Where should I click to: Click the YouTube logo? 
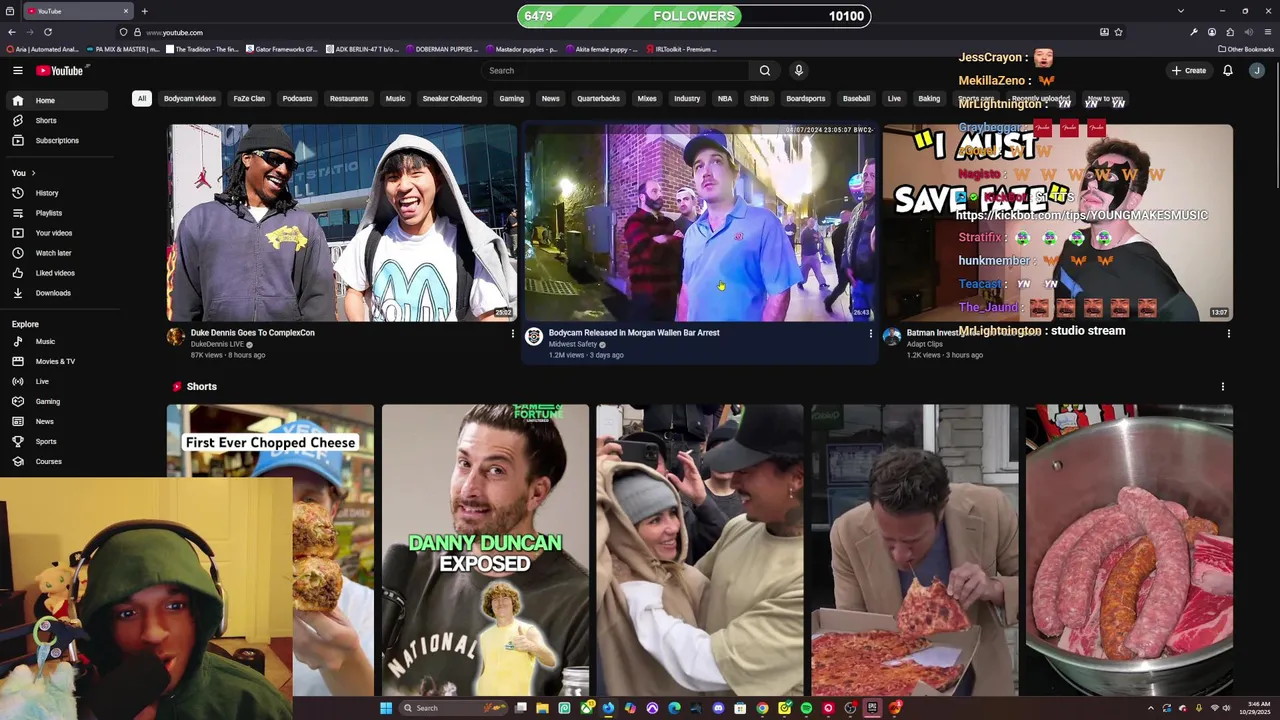62,70
